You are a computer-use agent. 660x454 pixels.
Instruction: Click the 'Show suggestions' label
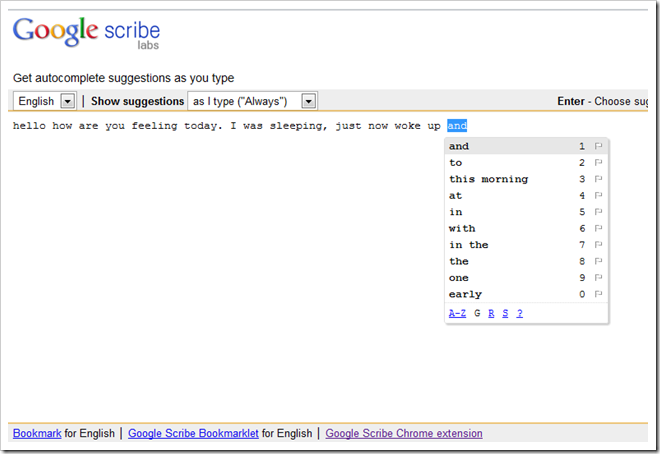[x=137, y=101]
